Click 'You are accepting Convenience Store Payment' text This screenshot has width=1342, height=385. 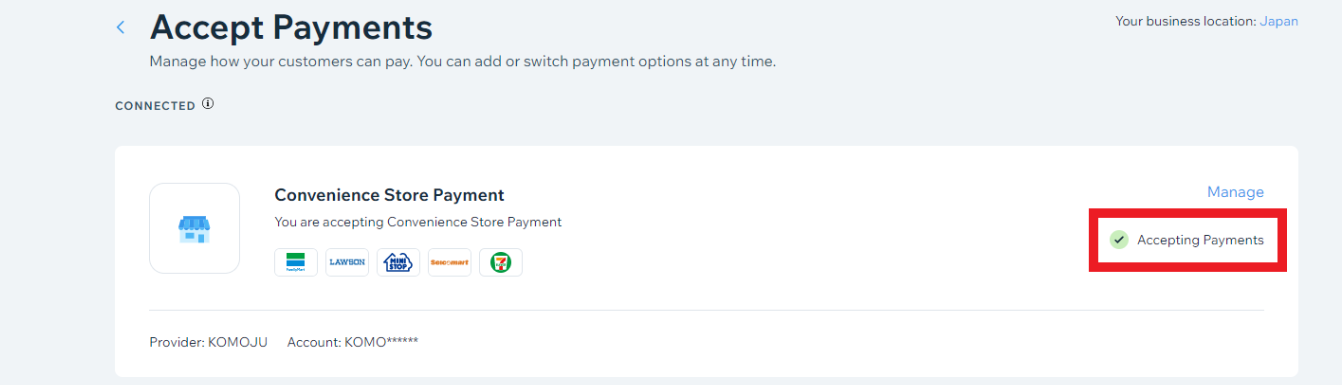pyautogui.click(x=418, y=222)
